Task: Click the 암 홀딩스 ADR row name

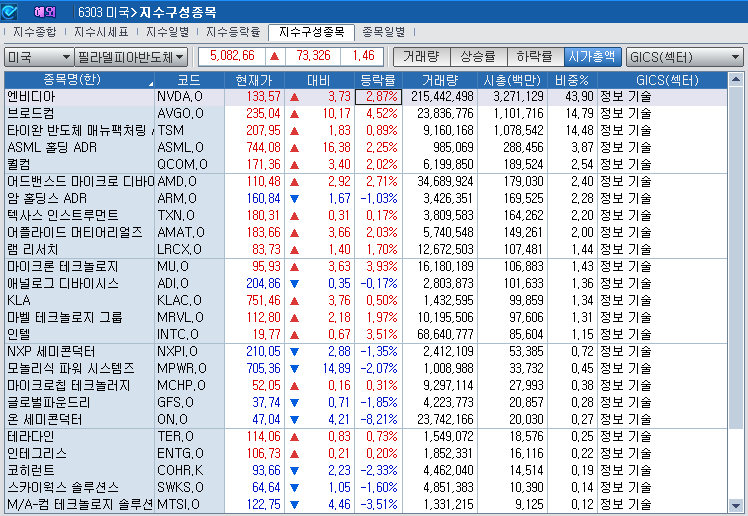Action: [47, 198]
